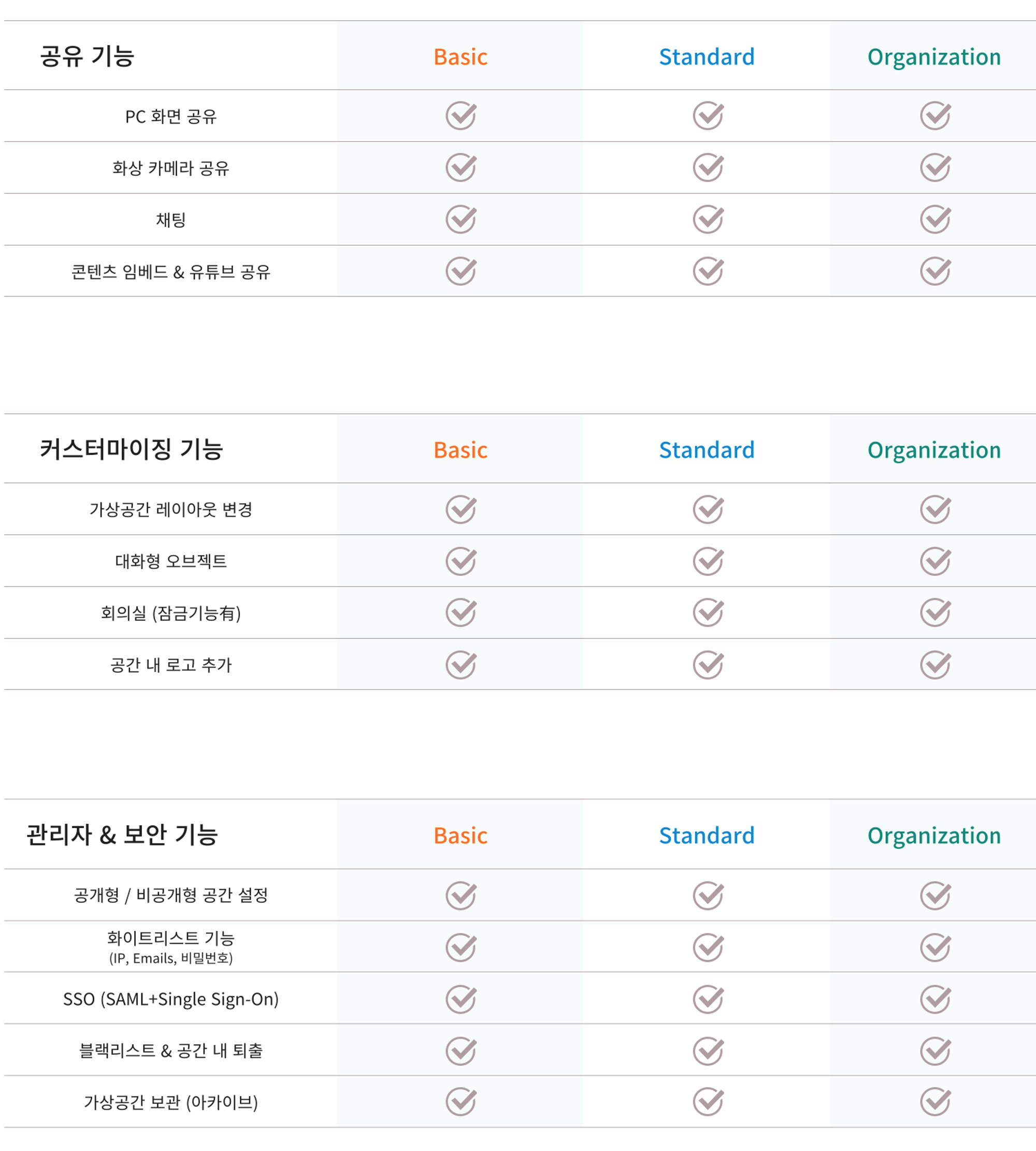The image size is (1036, 1151).
Task: Click Organization checkmark for 대화형 오브젝트
Action: tap(934, 562)
